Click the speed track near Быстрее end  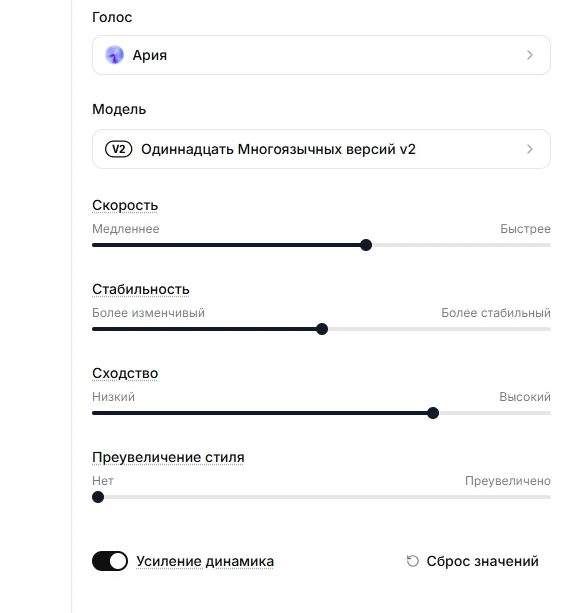click(x=540, y=245)
